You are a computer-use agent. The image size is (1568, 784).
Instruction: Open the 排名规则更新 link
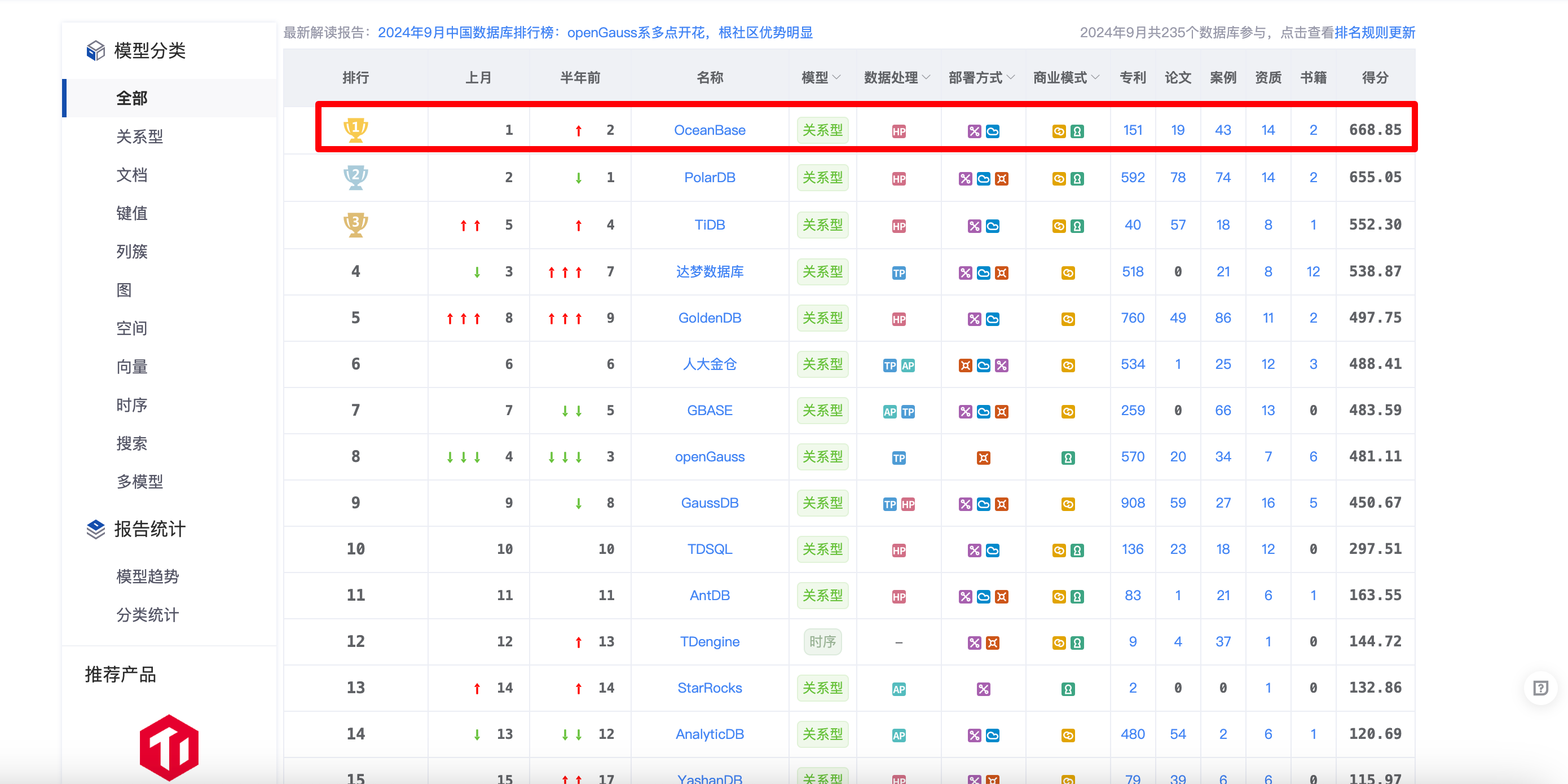1375,32
